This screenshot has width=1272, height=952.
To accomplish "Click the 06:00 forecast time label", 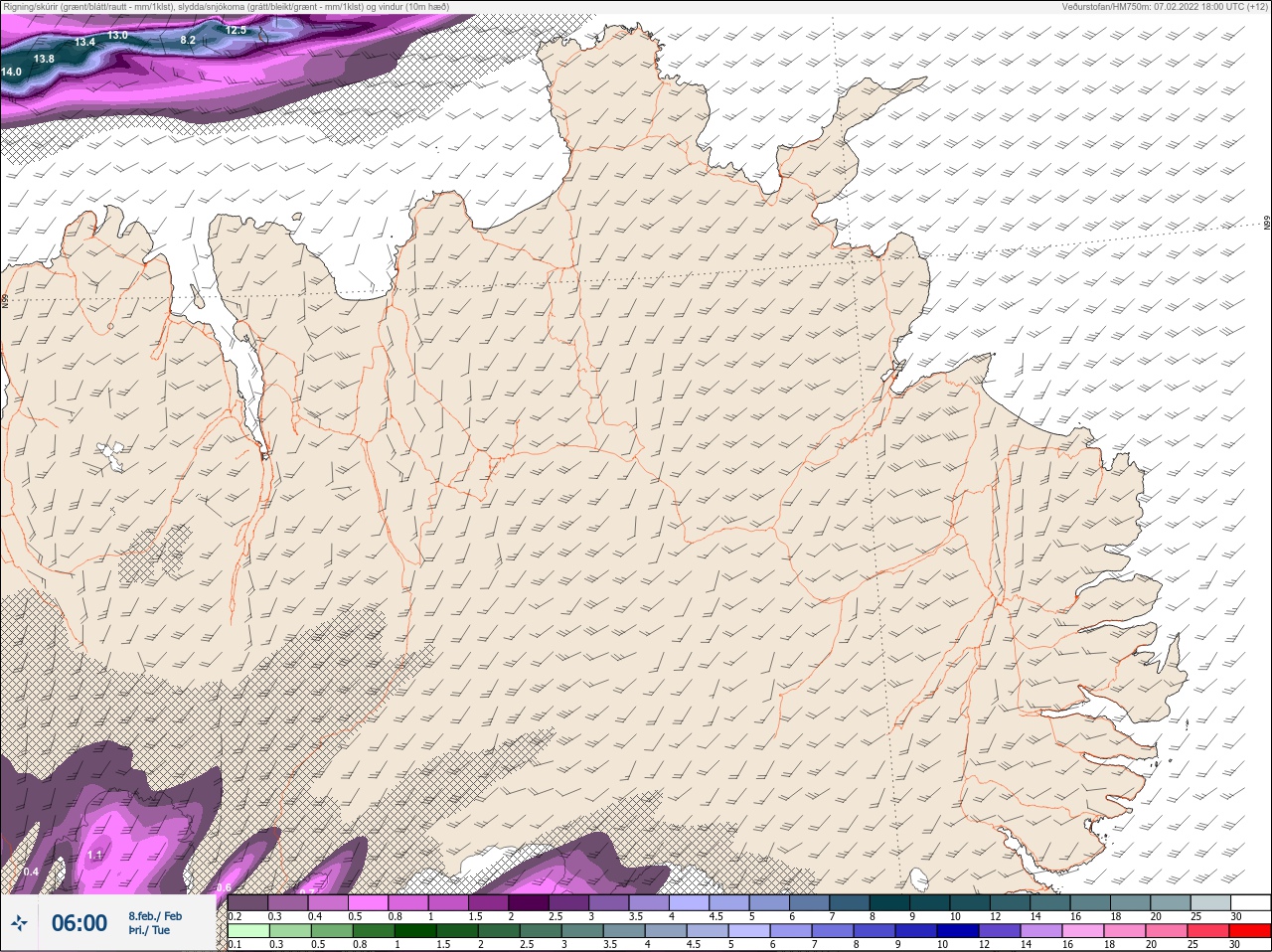I will click(x=79, y=923).
